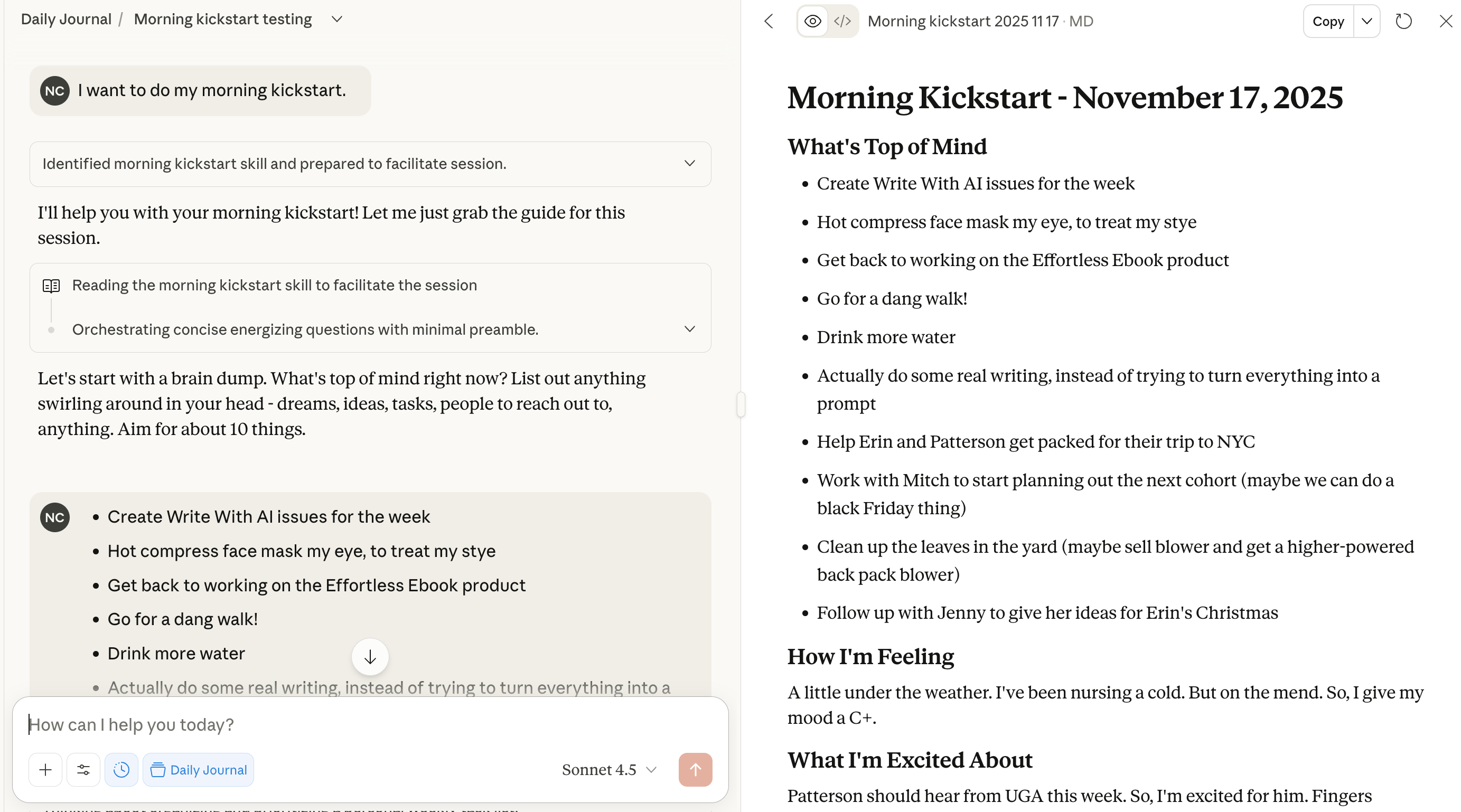Click the send message arrow button

[695, 769]
